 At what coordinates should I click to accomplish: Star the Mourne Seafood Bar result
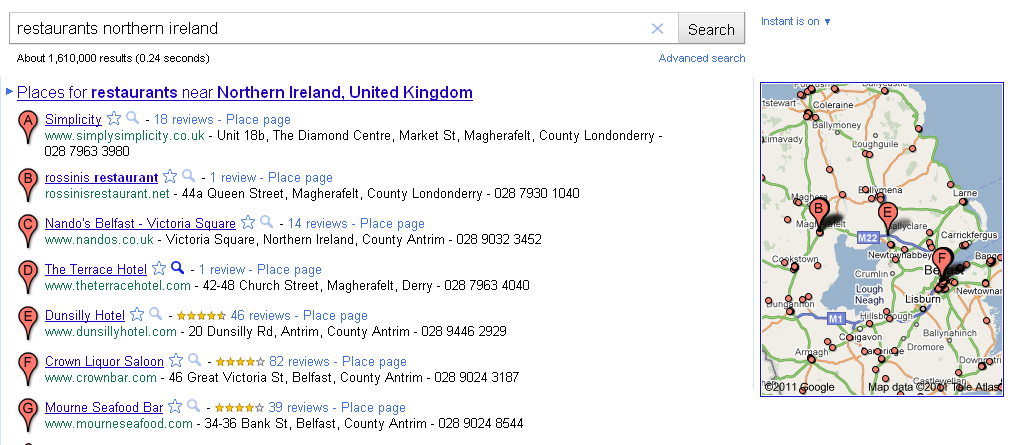[175, 407]
